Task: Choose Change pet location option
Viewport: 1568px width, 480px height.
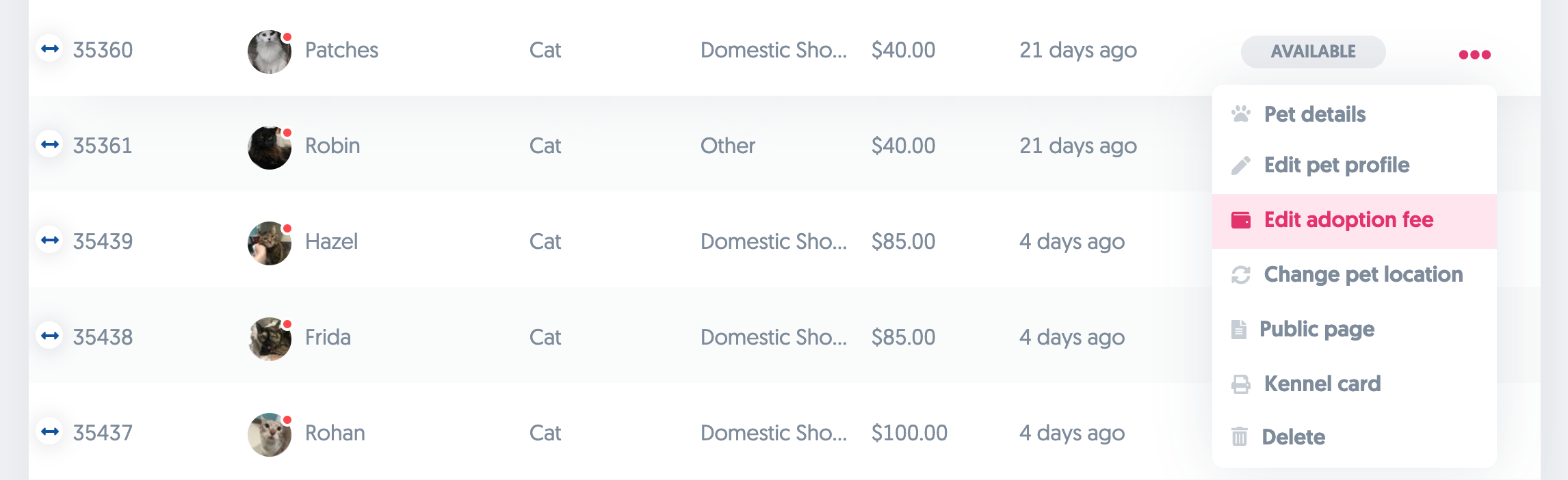Action: [1363, 274]
